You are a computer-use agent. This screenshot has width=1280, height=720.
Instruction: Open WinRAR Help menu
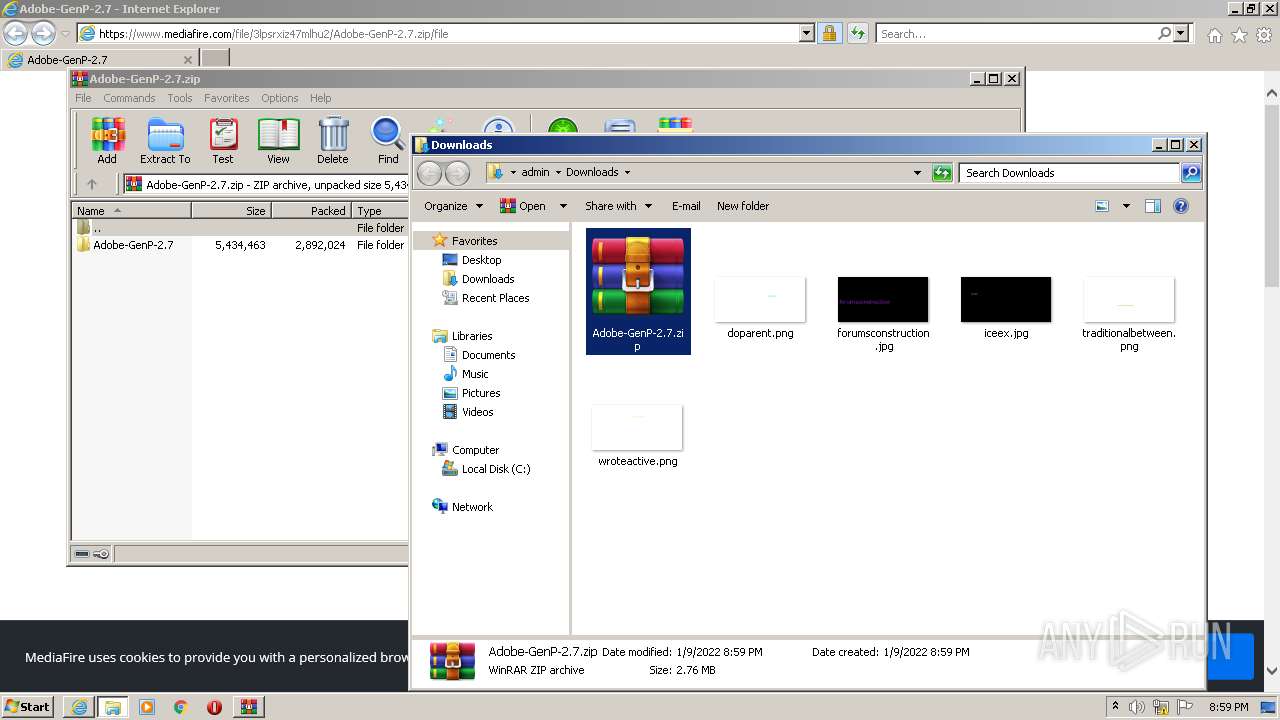tap(320, 98)
